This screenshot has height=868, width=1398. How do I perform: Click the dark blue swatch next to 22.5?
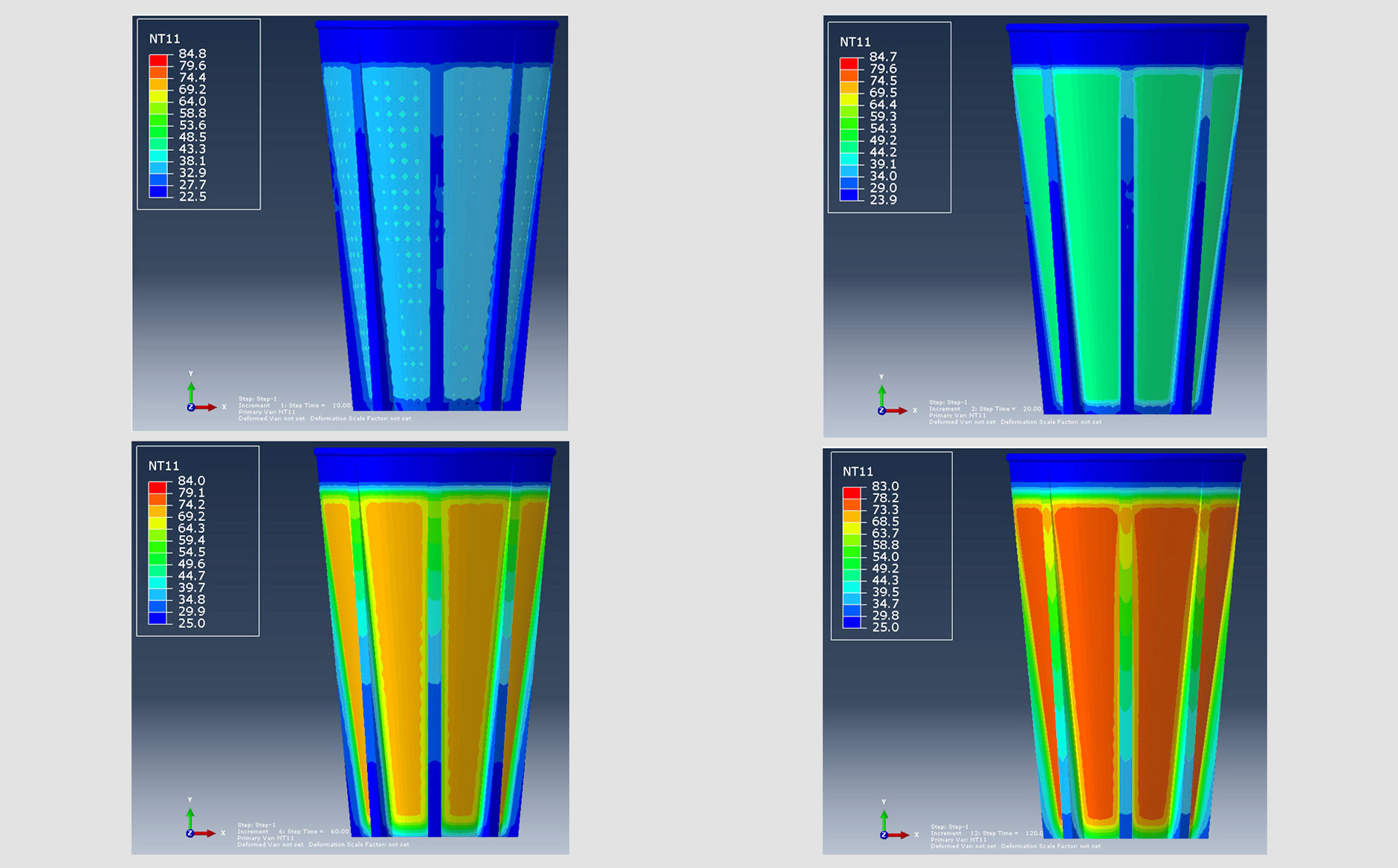click(x=158, y=192)
